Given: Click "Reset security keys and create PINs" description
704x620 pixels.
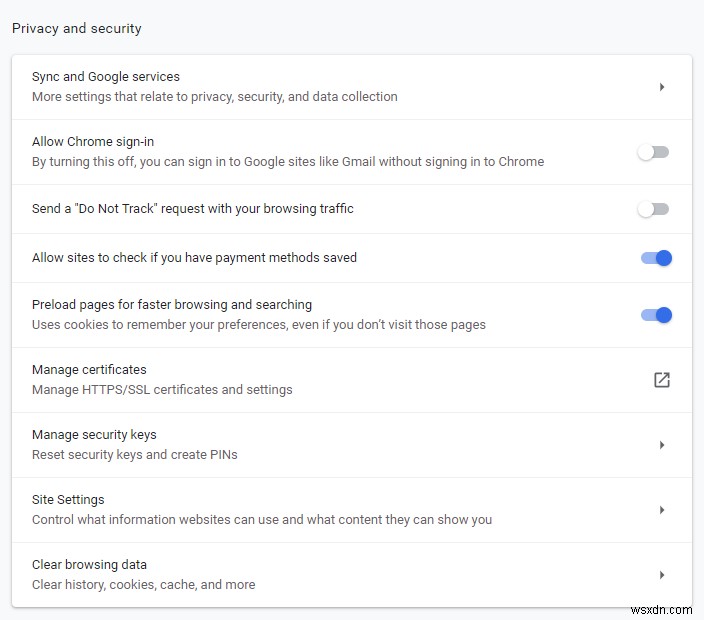Looking at the screenshot, I should pos(135,454).
